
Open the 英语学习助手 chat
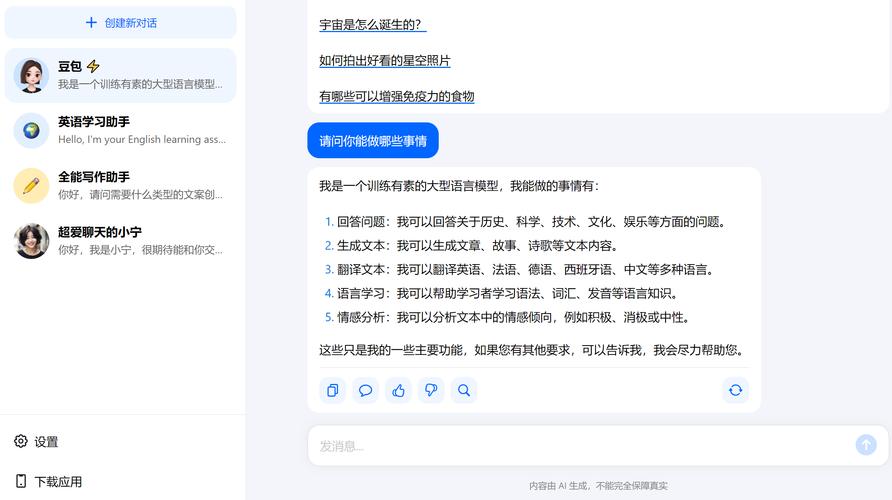pos(121,130)
